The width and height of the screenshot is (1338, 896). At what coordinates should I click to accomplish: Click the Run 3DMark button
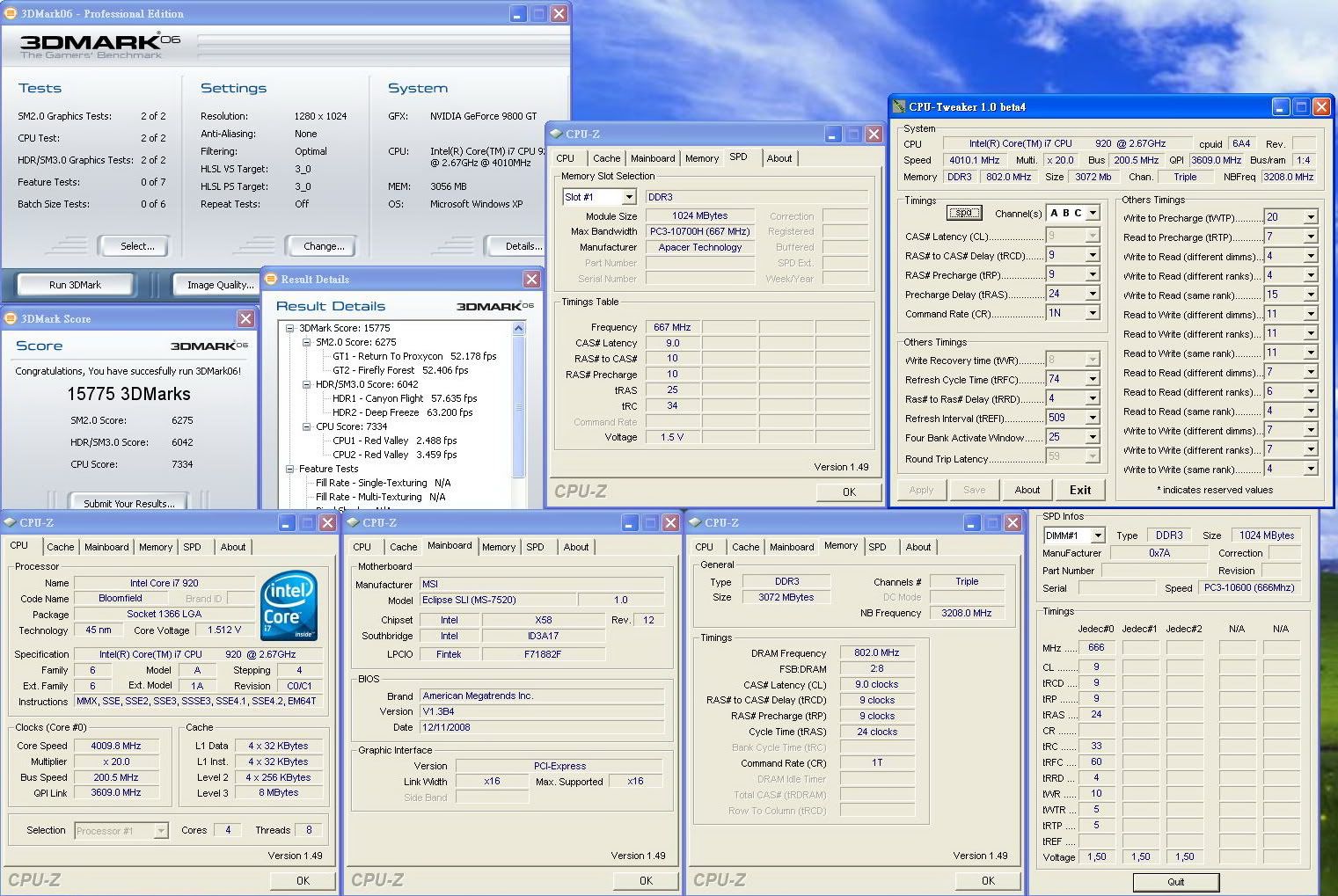click(76, 285)
